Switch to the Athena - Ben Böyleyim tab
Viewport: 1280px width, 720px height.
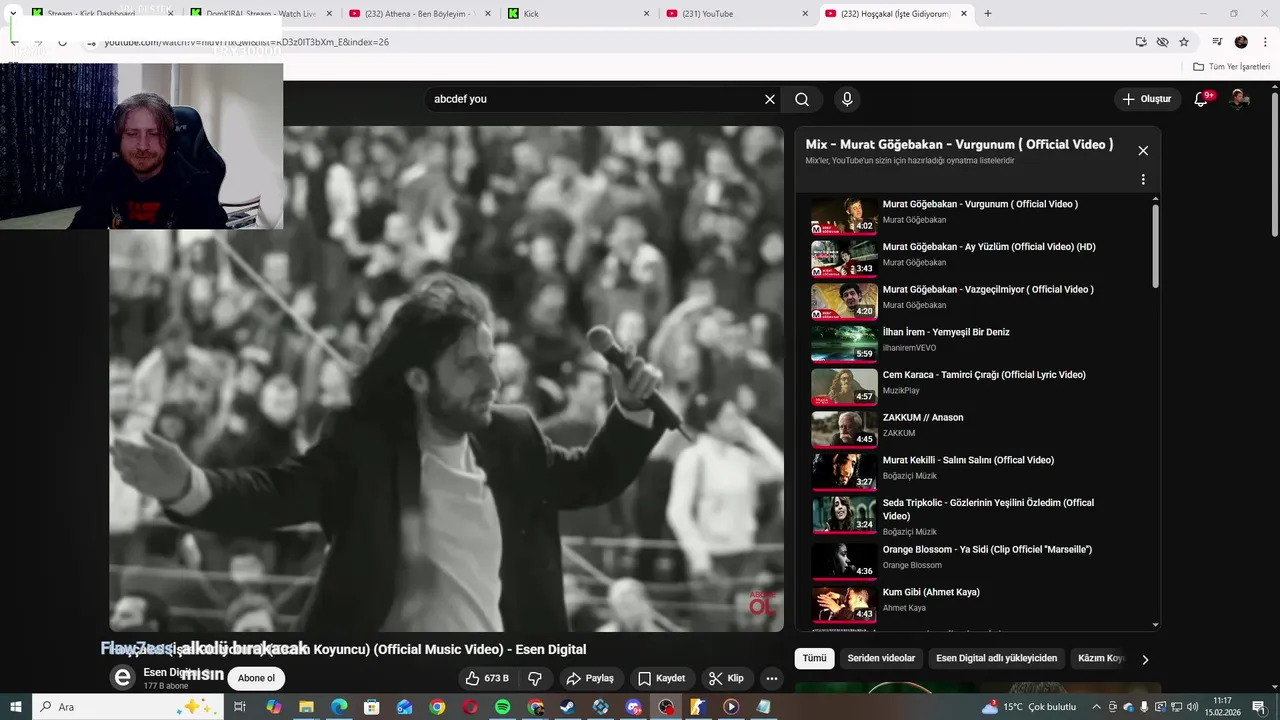419,13
